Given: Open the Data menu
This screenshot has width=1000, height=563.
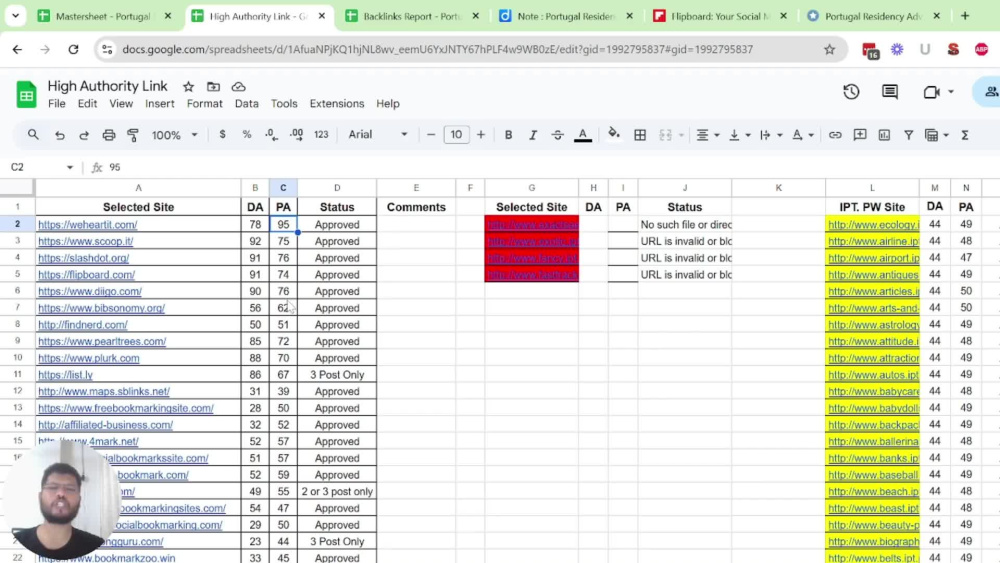Looking at the screenshot, I should (246, 103).
